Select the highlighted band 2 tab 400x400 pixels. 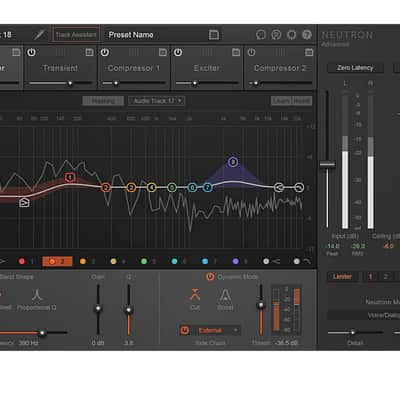pos(57,262)
